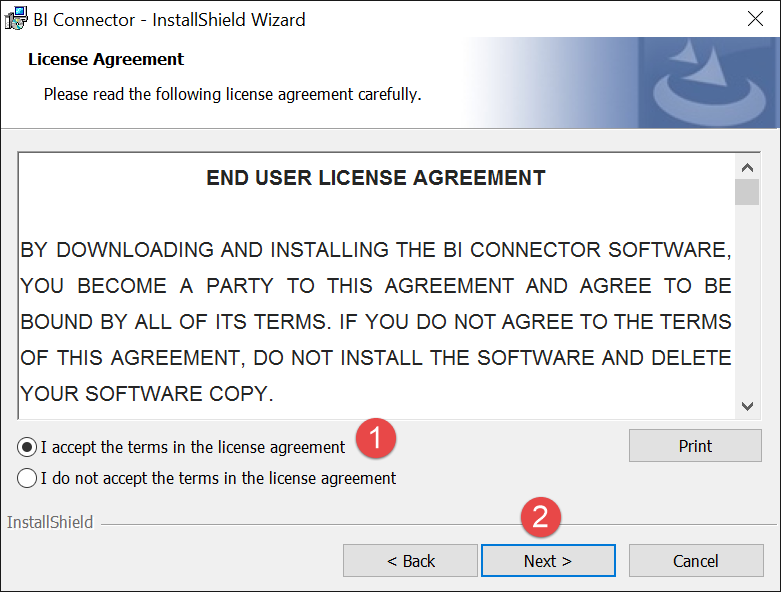The image size is (781, 592).
Task: Select 'I accept the terms' radio button
Action: [x=27, y=447]
